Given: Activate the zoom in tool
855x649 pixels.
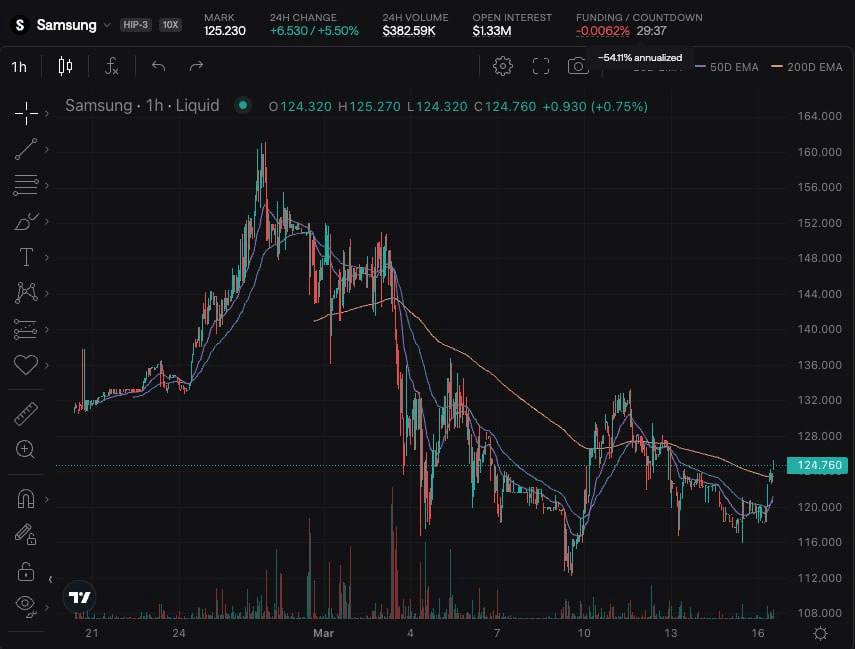Looking at the screenshot, I should pos(26,449).
